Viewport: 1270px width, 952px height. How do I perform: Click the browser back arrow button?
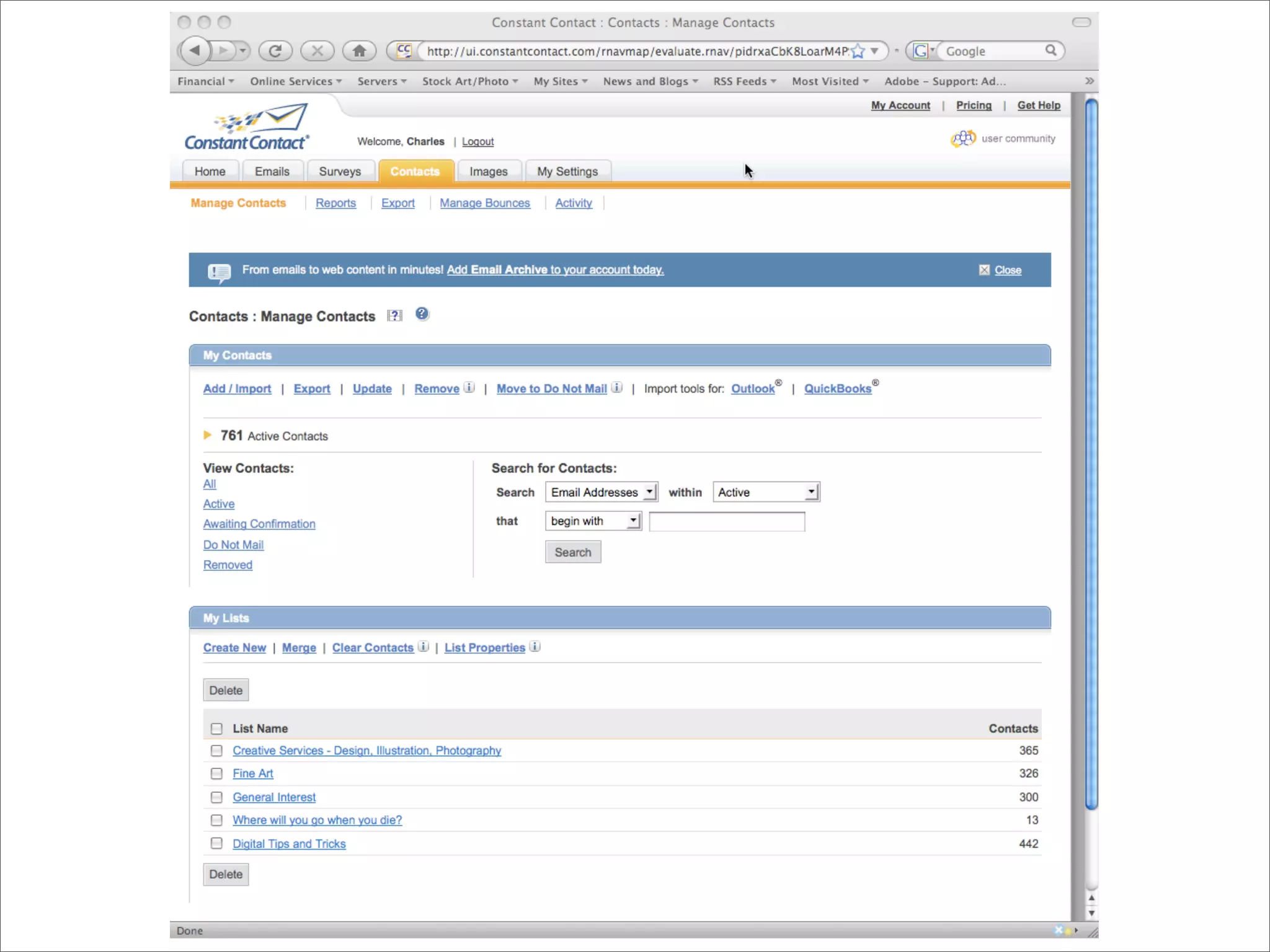click(195, 50)
